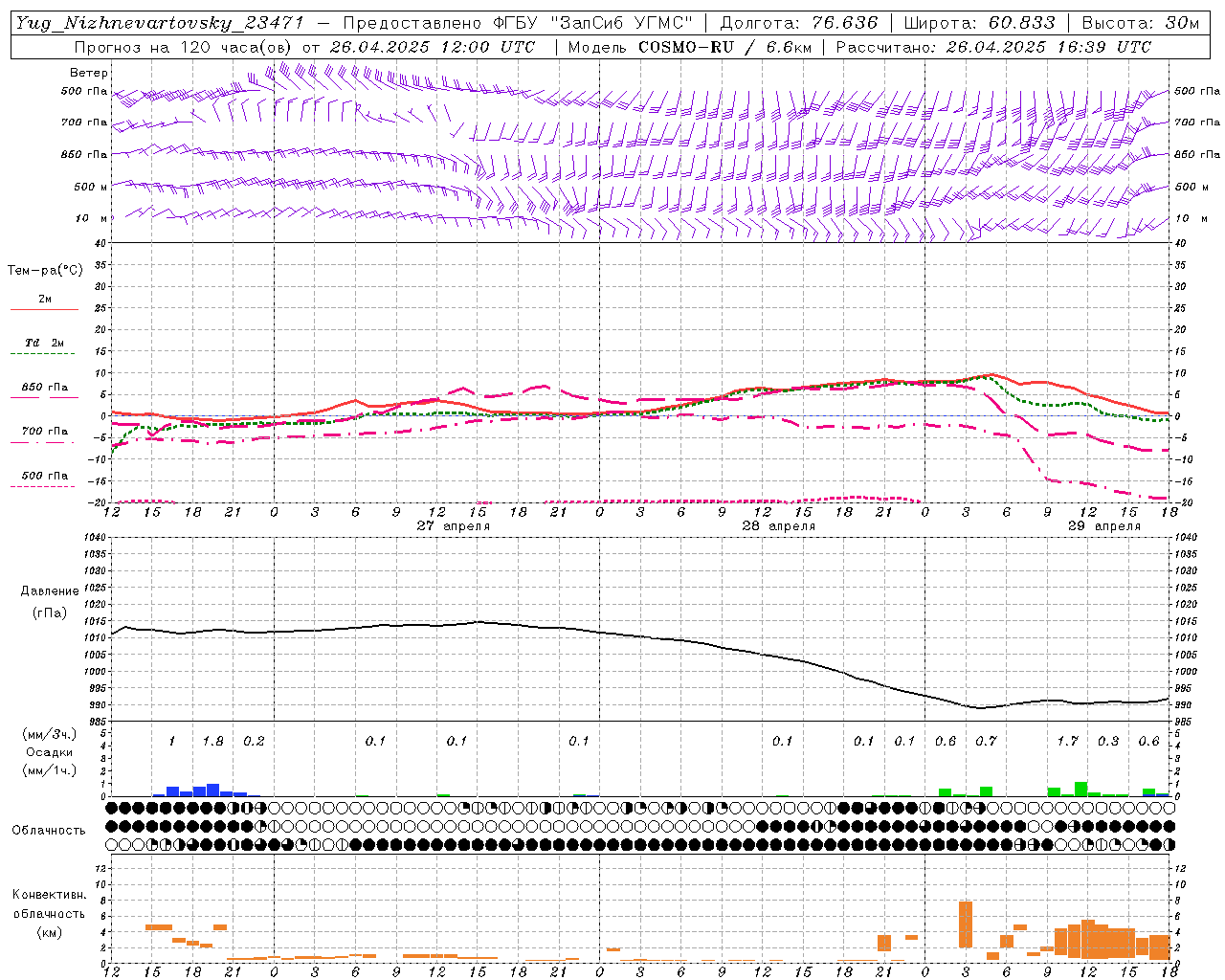The width and height of the screenshot is (1225, 980).
Task: Click the black pressure curve at its minimum
Action: click(x=979, y=707)
